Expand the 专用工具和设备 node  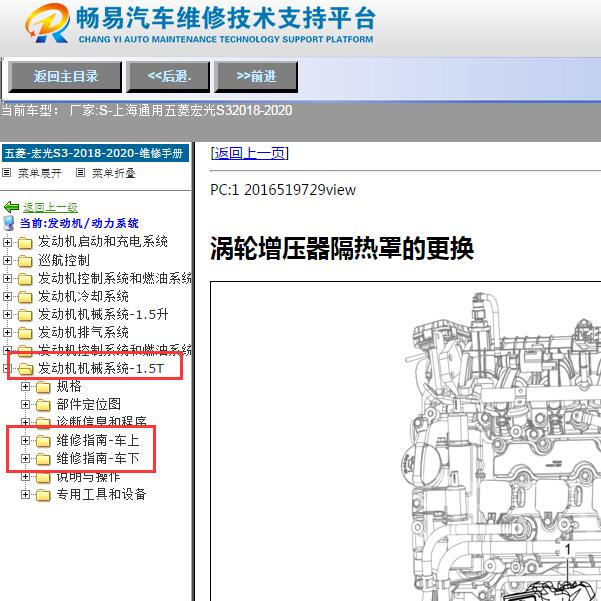(x=25, y=494)
